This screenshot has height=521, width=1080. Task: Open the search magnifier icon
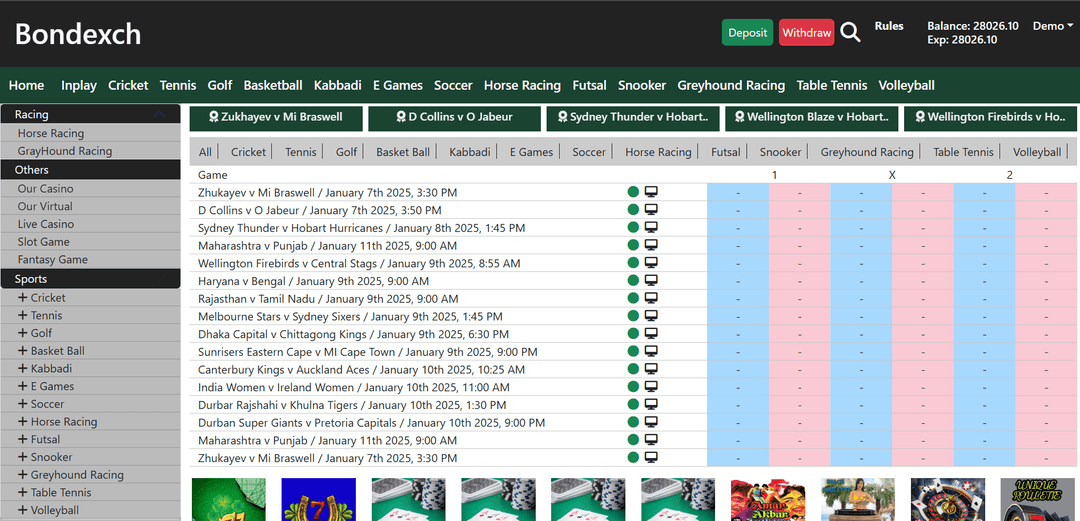[x=851, y=32]
